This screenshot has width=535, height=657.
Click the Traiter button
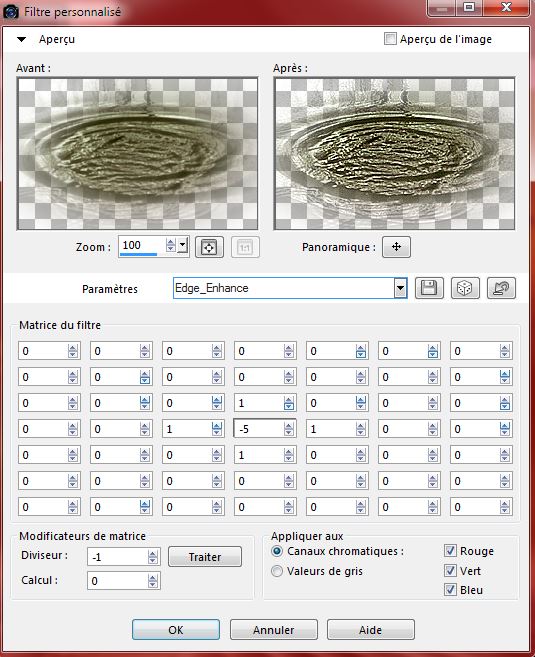click(x=205, y=557)
